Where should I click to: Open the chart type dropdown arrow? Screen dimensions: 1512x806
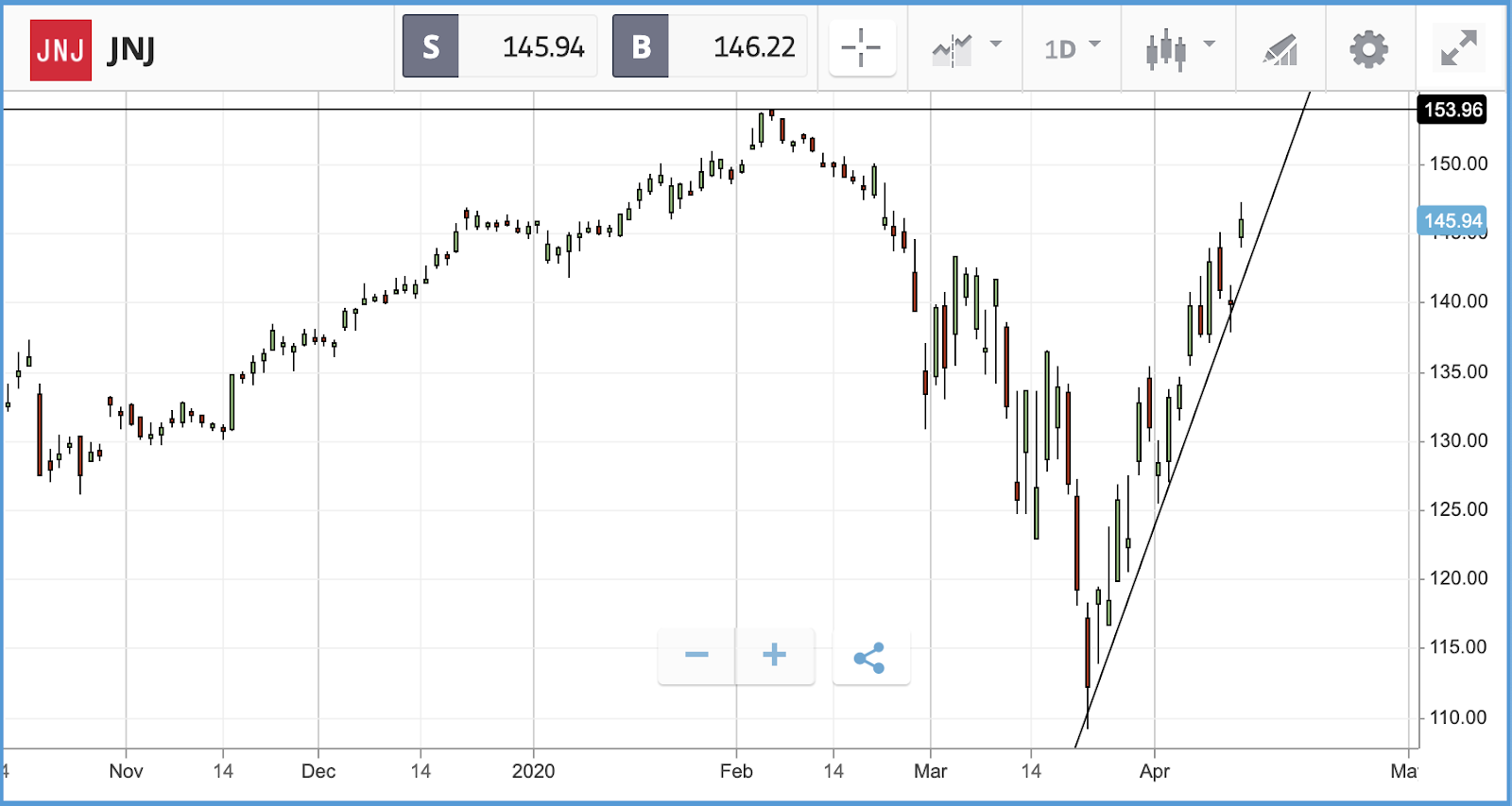click(x=1209, y=44)
